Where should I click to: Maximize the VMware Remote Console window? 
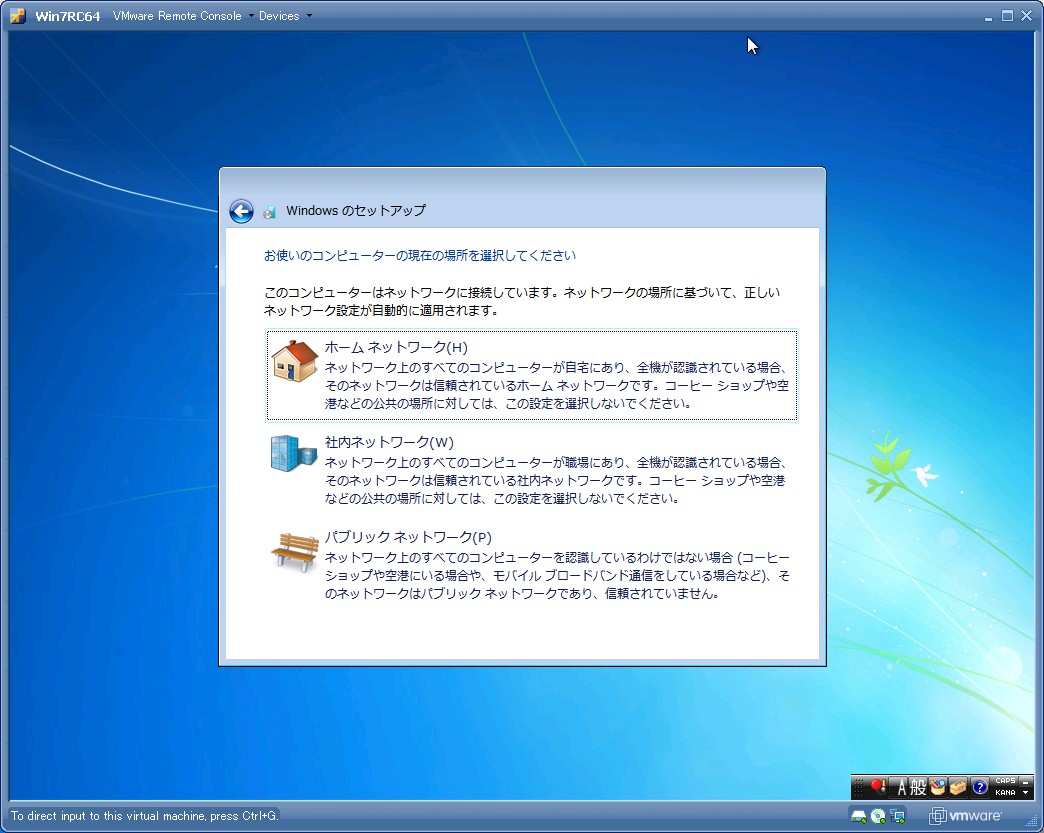(x=1007, y=15)
